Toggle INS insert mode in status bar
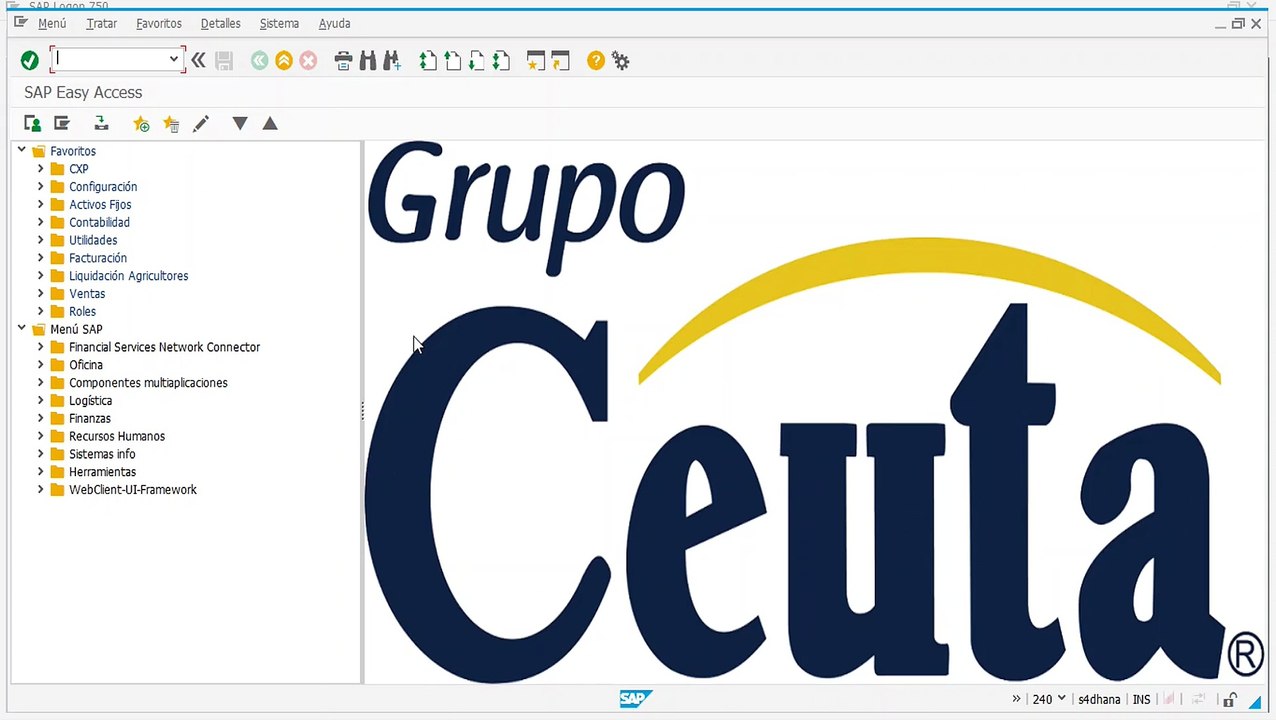The width and height of the screenshot is (1276, 720). 1141,700
